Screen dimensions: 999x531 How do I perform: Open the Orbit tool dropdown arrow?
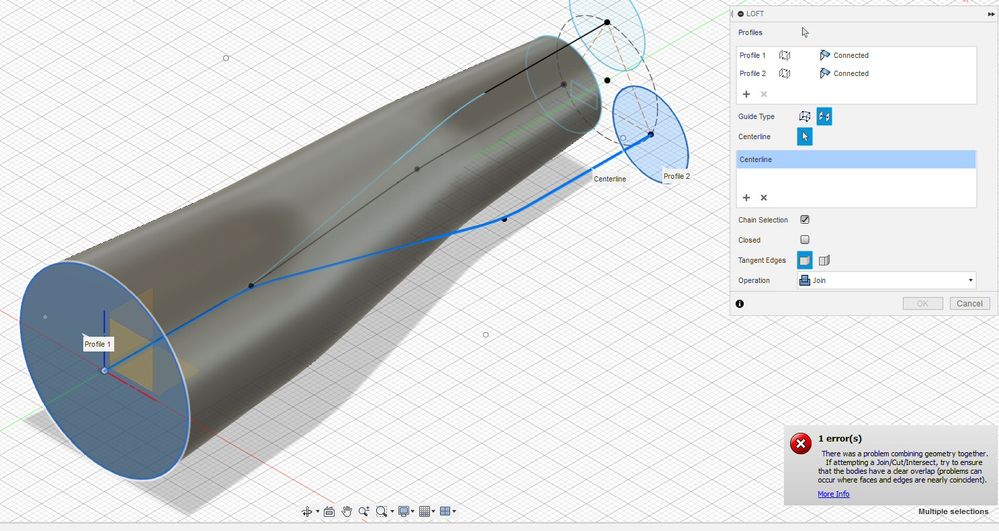(317, 511)
